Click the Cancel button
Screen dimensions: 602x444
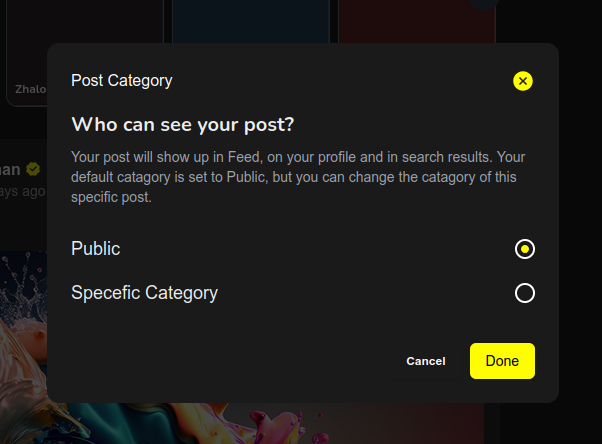coord(426,361)
